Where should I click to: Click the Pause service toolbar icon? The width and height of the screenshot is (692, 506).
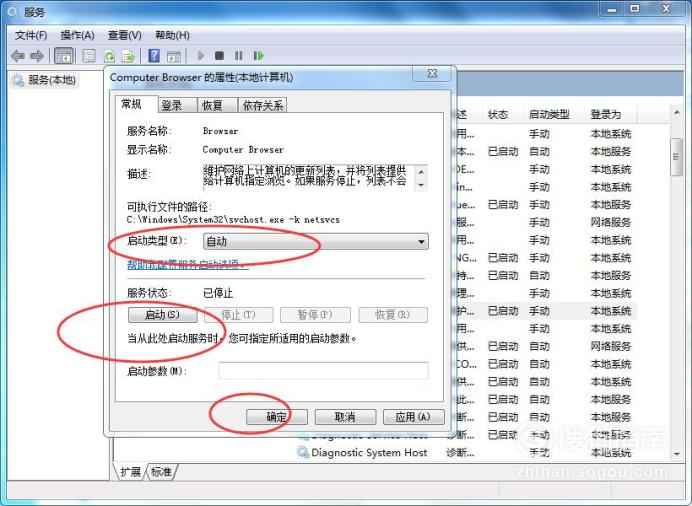point(239,56)
